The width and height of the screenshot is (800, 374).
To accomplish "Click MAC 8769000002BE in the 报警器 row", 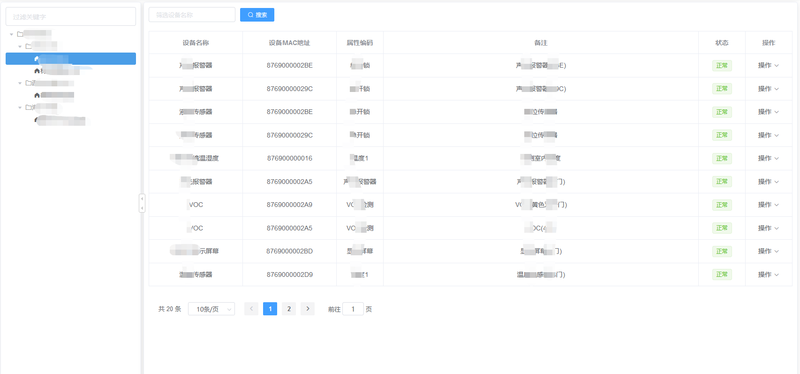I will 289,65.
